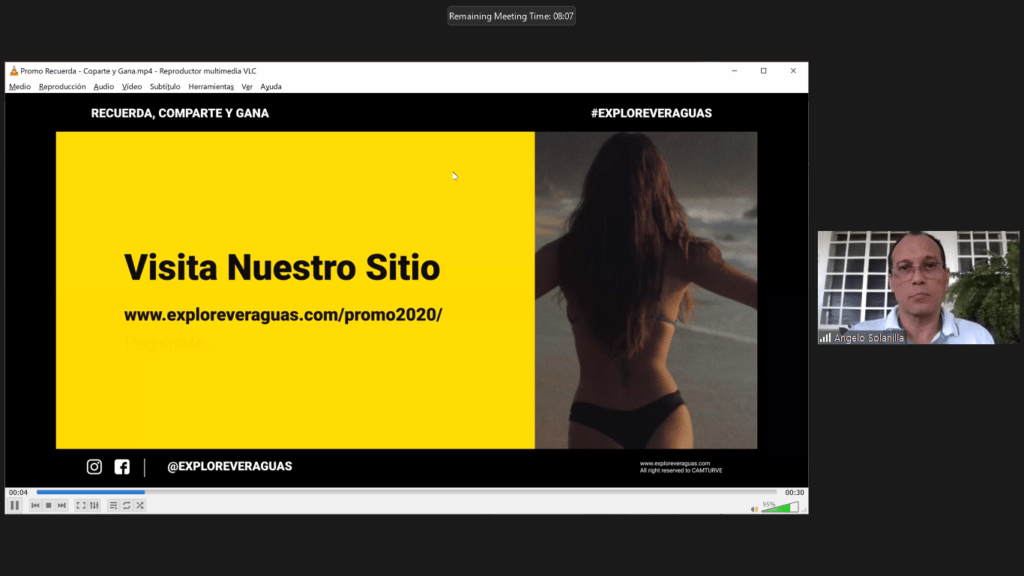Open the Subtítulo menu
The image size is (1024, 576).
(x=165, y=86)
